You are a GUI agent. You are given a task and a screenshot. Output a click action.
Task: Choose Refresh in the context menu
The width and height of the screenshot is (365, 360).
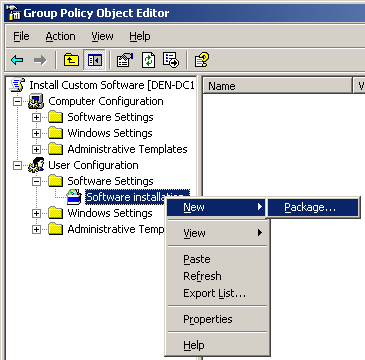click(x=217, y=276)
